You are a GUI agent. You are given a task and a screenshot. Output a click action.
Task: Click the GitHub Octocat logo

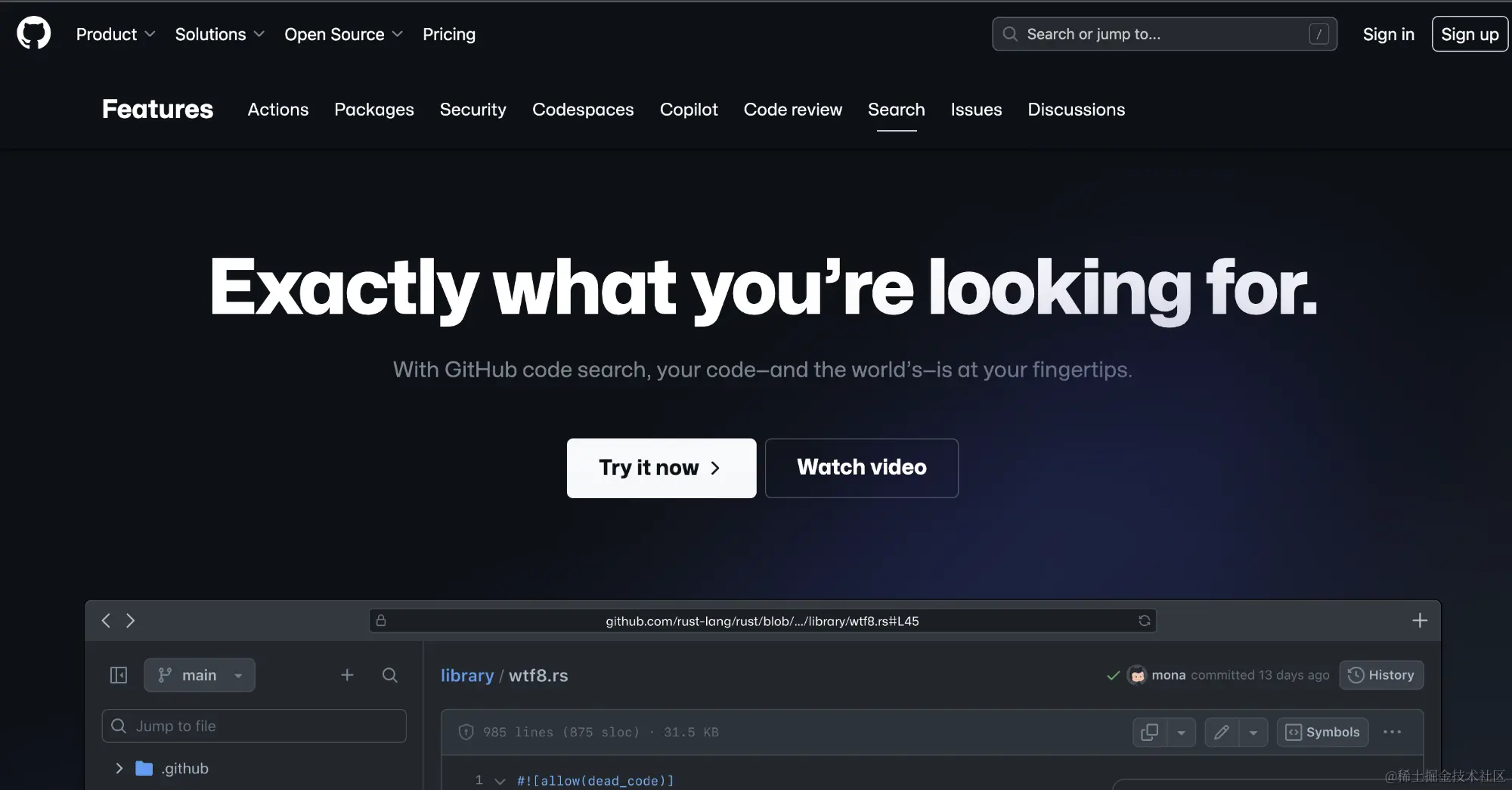click(34, 34)
